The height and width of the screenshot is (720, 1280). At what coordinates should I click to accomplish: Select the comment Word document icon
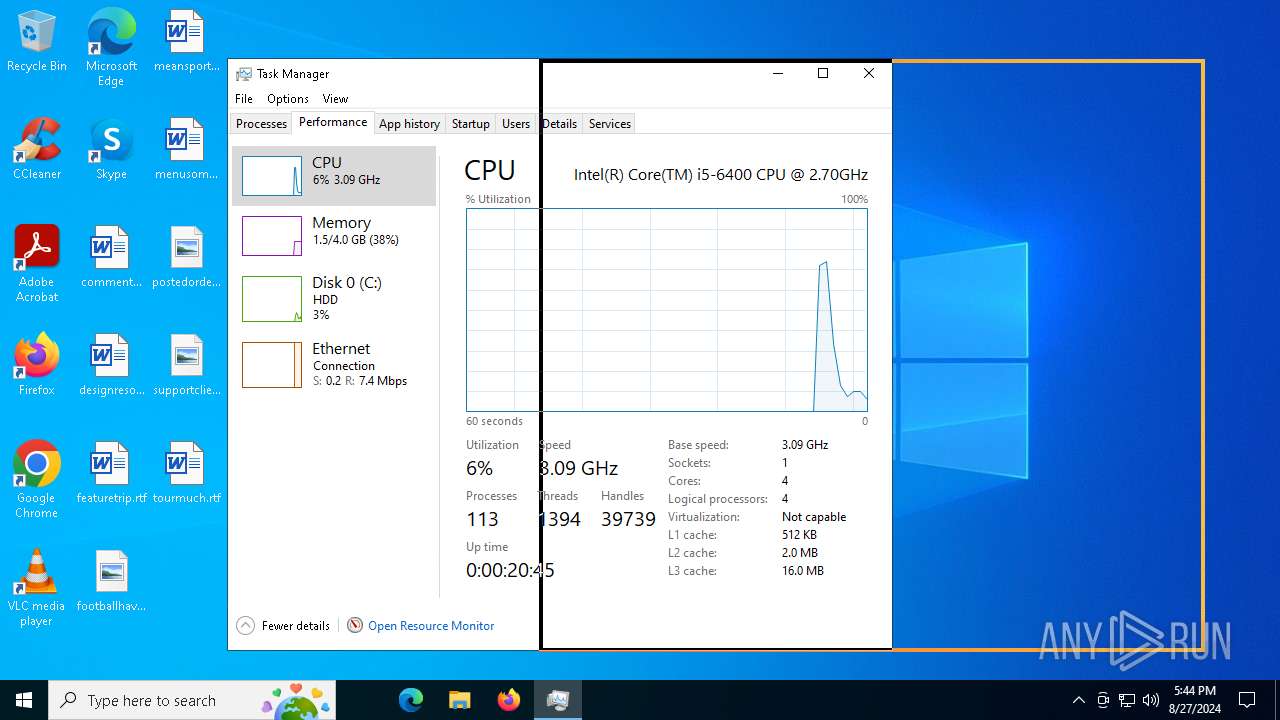point(111,257)
